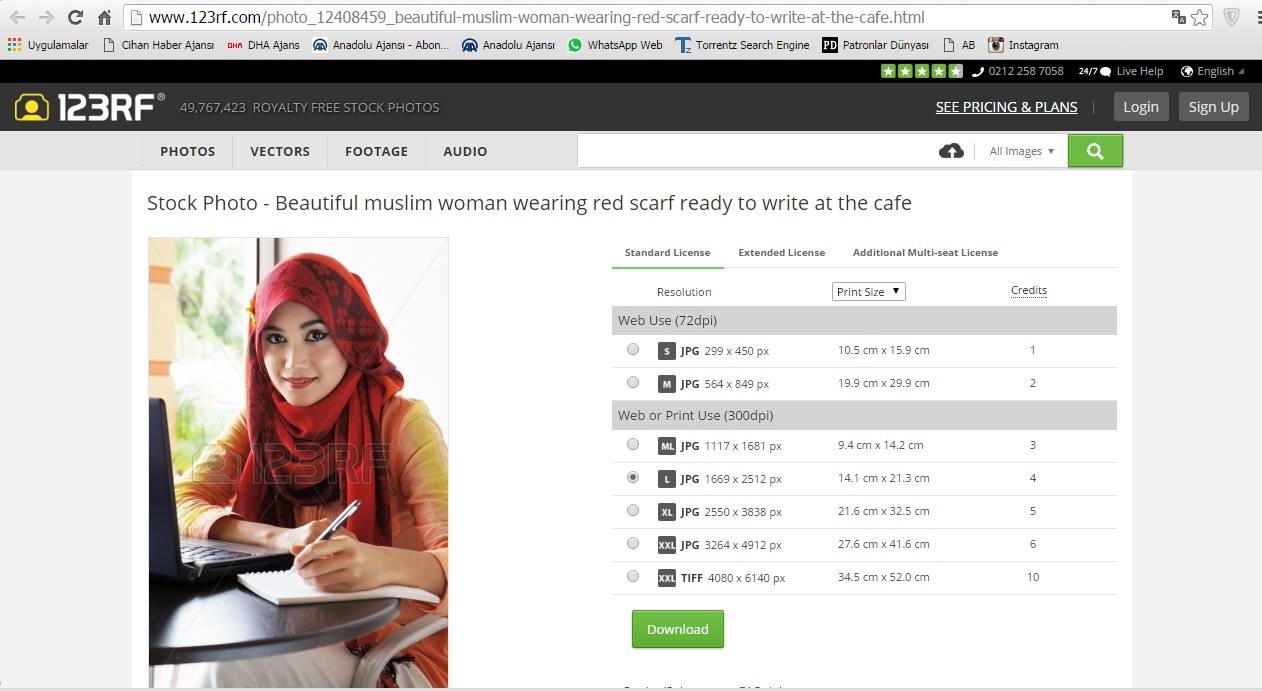Open the SEE PRICING & PLANS link
The width and height of the screenshot is (1262, 691).
point(1006,107)
